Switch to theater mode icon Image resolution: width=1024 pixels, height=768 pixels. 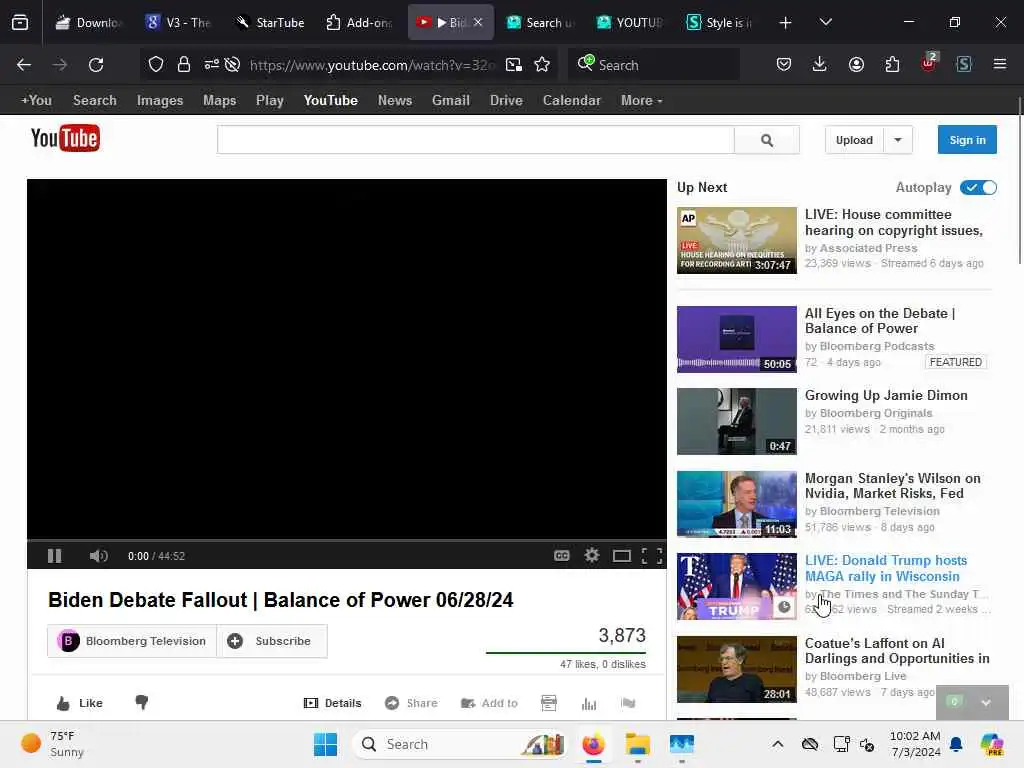pos(622,556)
